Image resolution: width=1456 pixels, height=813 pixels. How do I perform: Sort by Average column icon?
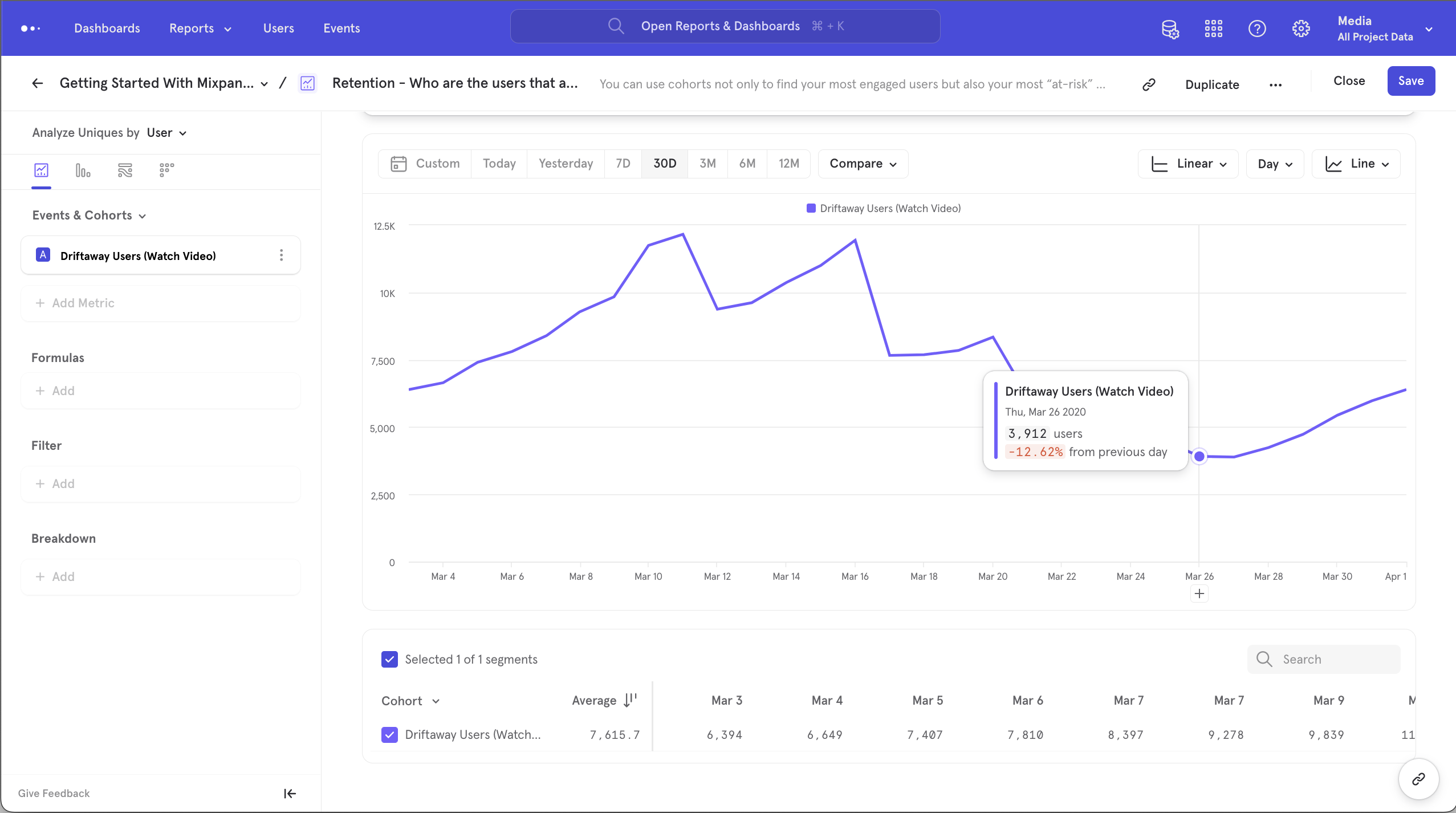tap(630, 700)
